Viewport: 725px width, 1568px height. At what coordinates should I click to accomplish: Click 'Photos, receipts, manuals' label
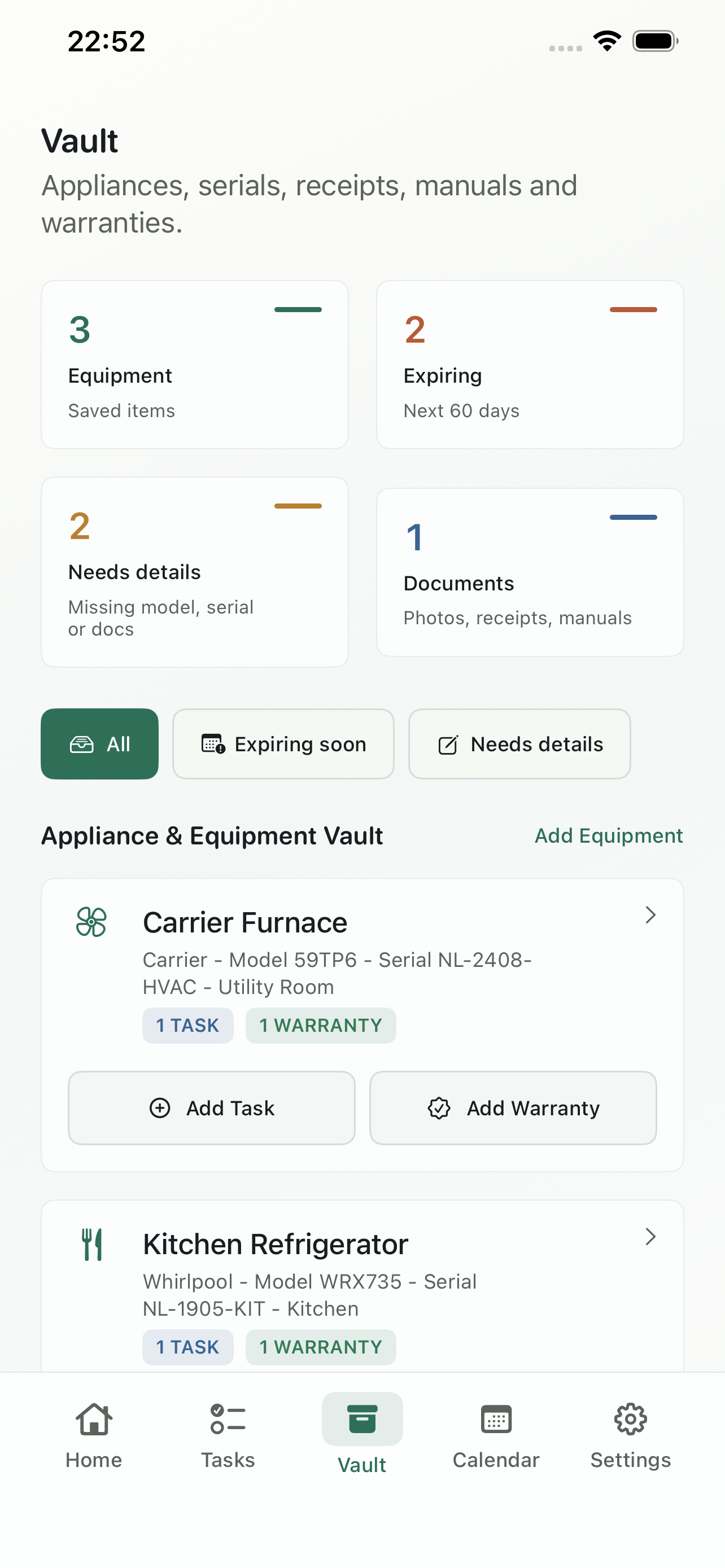click(x=517, y=618)
